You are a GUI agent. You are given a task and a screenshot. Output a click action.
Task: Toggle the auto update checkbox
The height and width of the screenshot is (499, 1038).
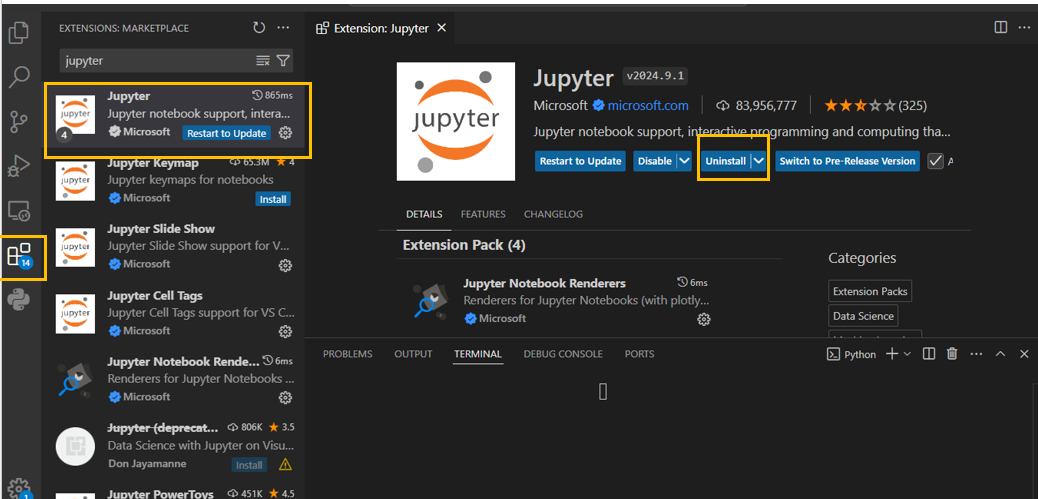click(935, 161)
